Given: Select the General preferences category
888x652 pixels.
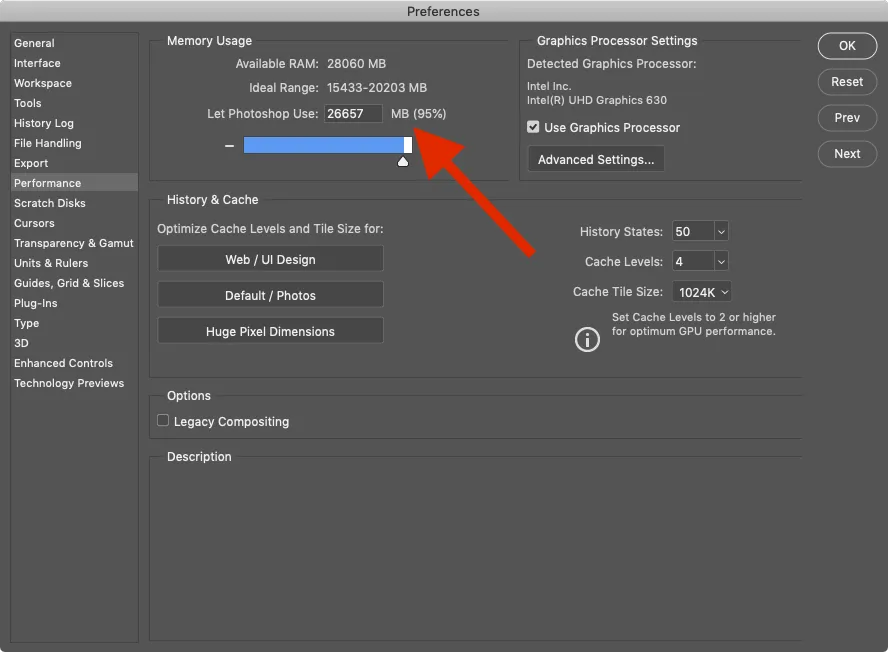Looking at the screenshot, I should point(35,43).
